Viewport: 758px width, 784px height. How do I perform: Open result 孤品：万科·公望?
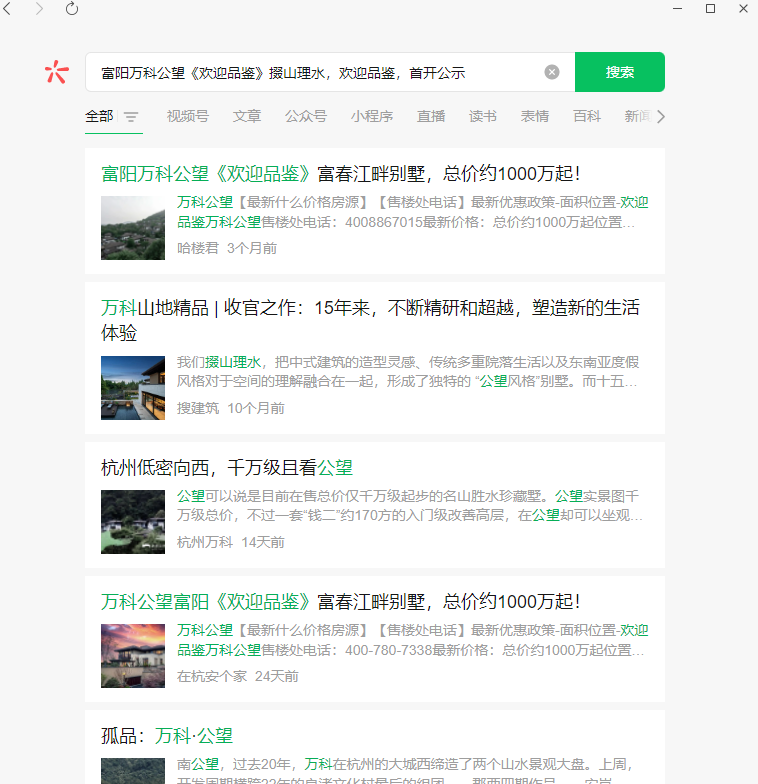tap(167, 736)
